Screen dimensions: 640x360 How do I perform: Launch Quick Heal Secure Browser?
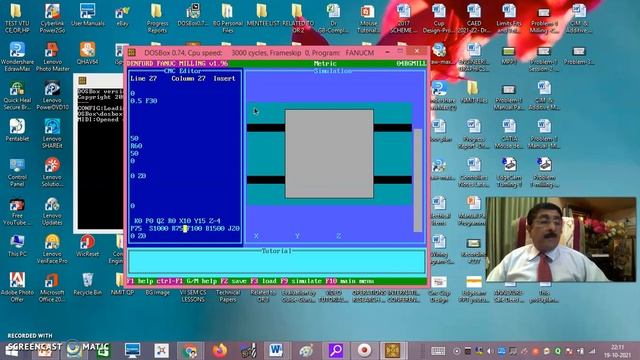(17, 95)
